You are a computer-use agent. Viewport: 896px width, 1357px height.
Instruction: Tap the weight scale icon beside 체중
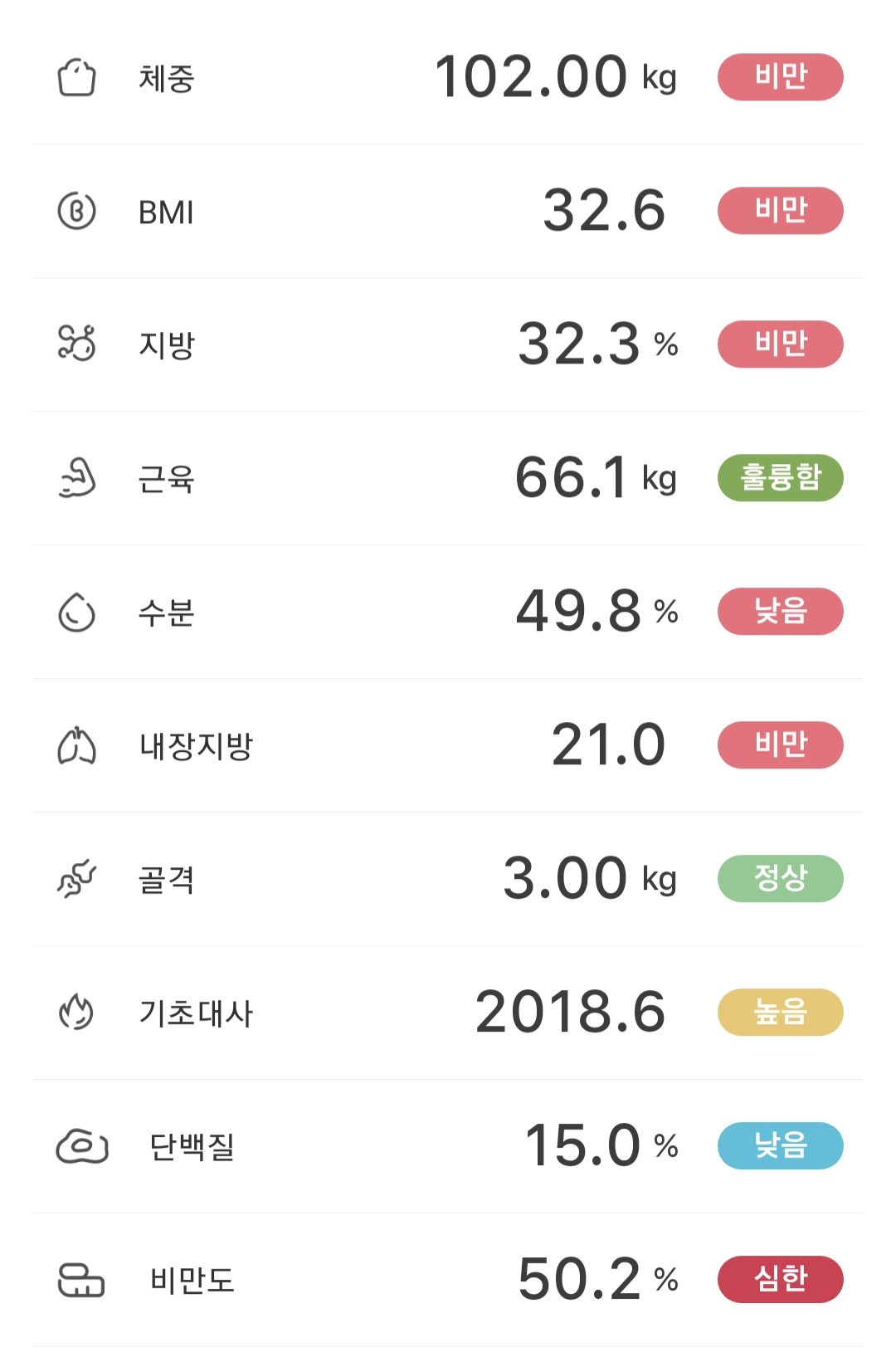pyautogui.click(x=76, y=78)
